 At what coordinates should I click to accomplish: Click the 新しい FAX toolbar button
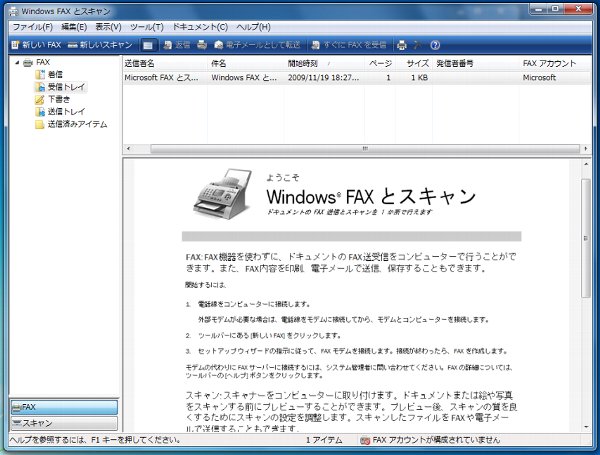coord(36,45)
